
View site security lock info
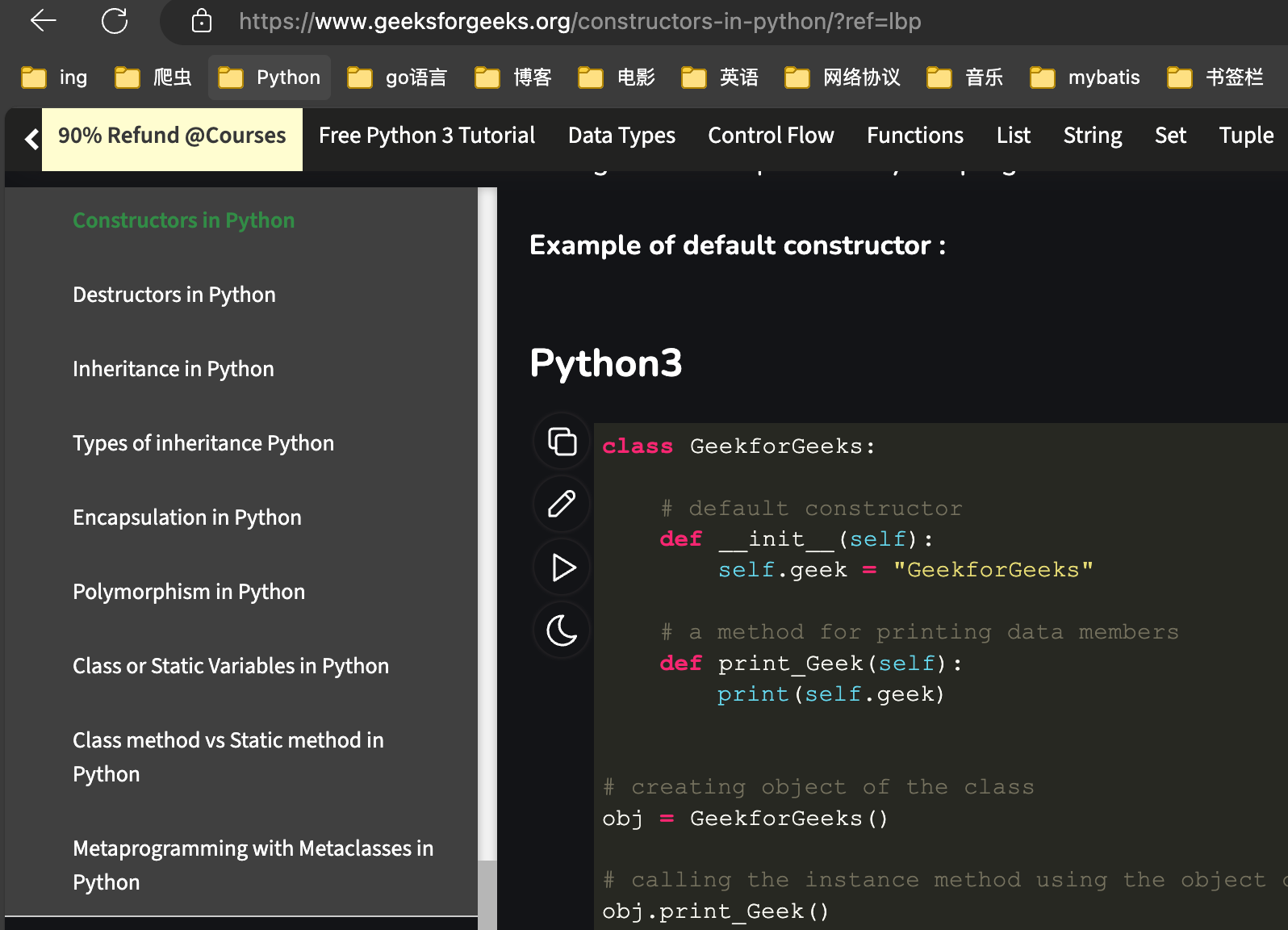coord(202,21)
